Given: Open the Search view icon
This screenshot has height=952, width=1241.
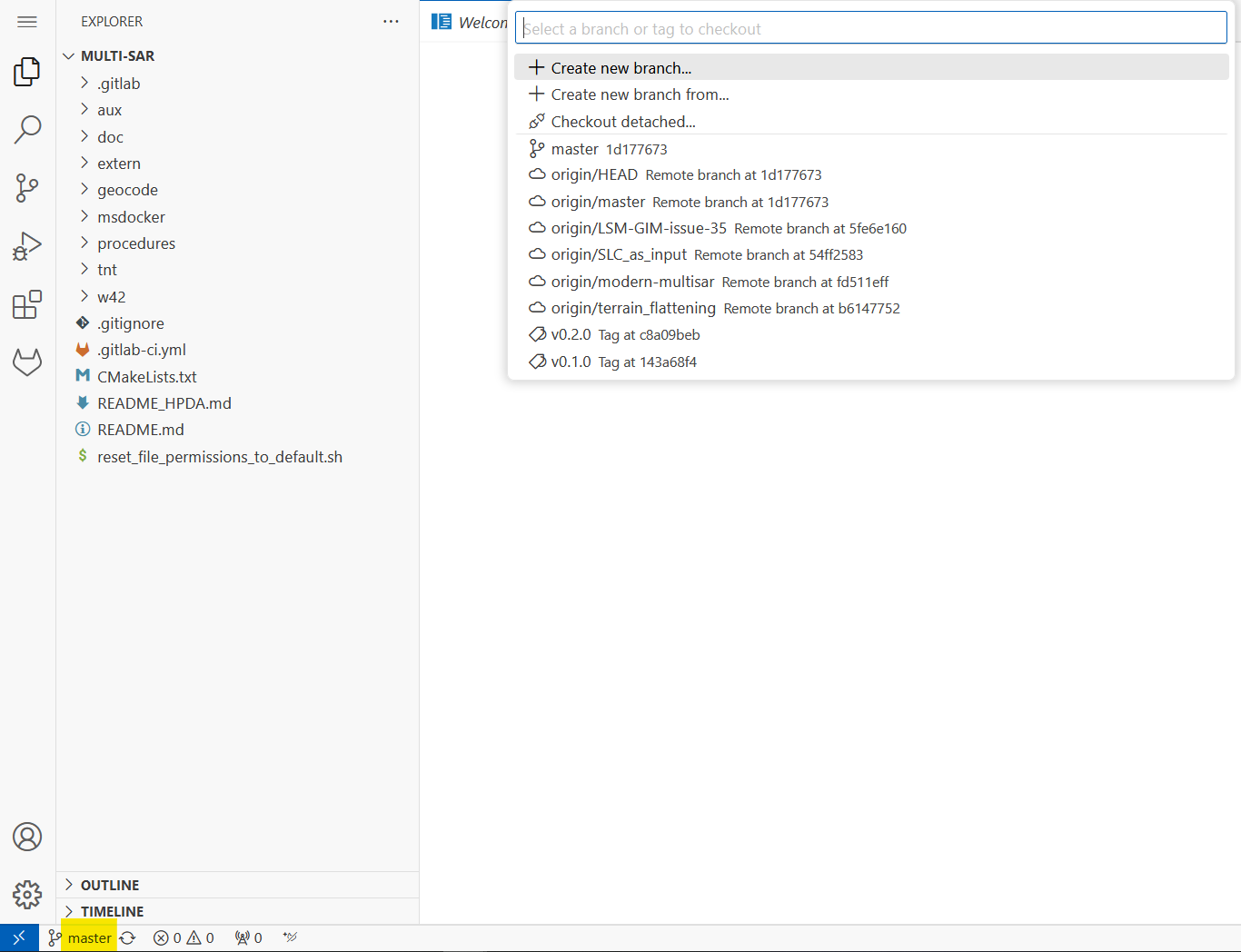Looking at the screenshot, I should point(27,130).
